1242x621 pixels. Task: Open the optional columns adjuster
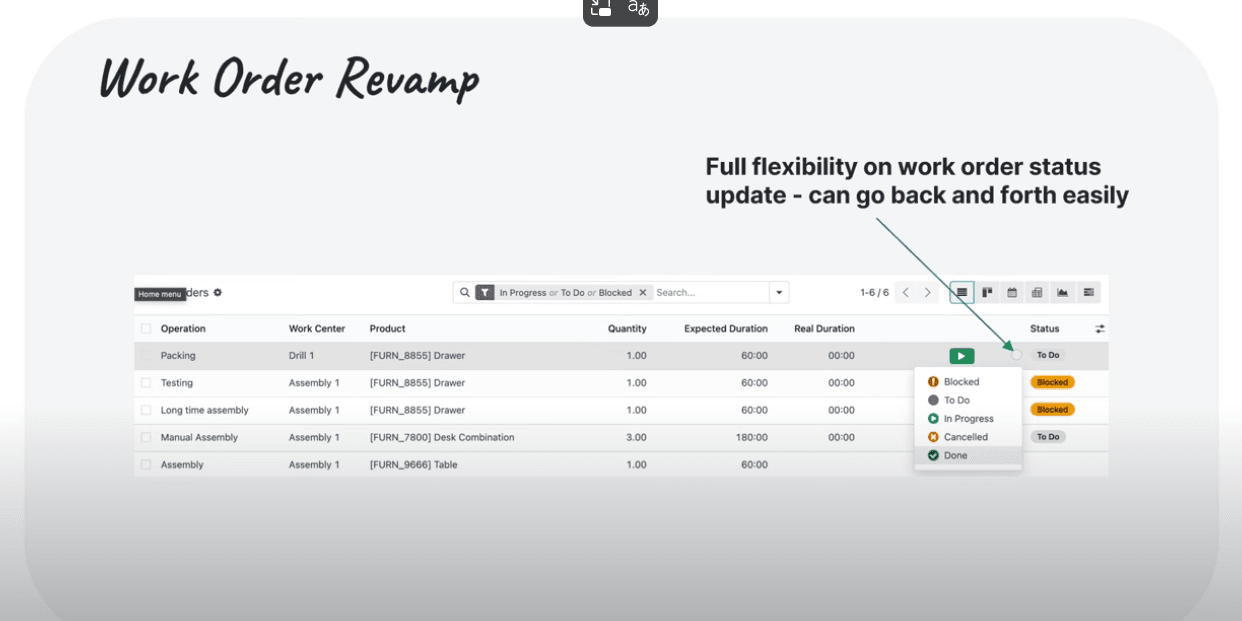(1100, 329)
